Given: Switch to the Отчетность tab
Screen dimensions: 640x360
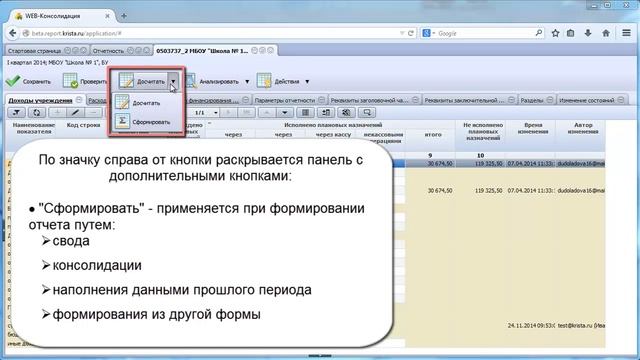Looking at the screenshot, I should coord(108,51).
